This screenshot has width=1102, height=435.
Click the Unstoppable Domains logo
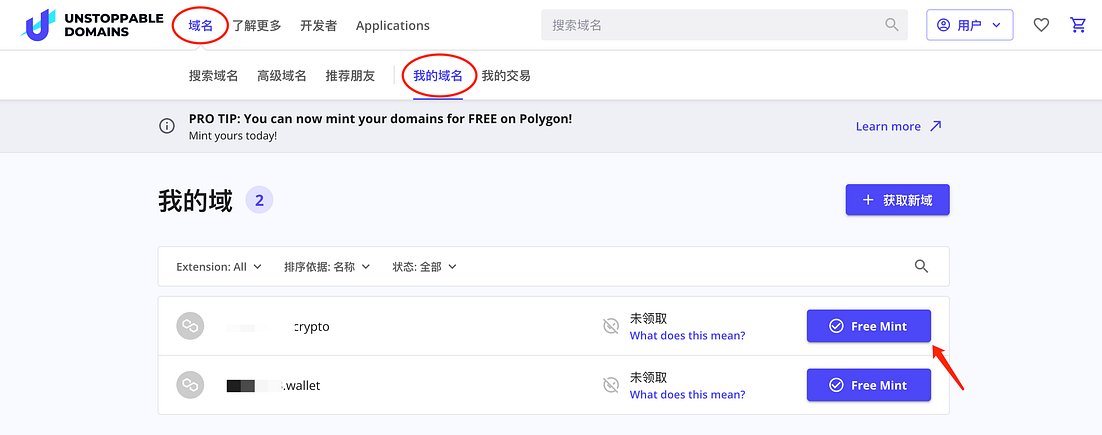pos(91,25)
